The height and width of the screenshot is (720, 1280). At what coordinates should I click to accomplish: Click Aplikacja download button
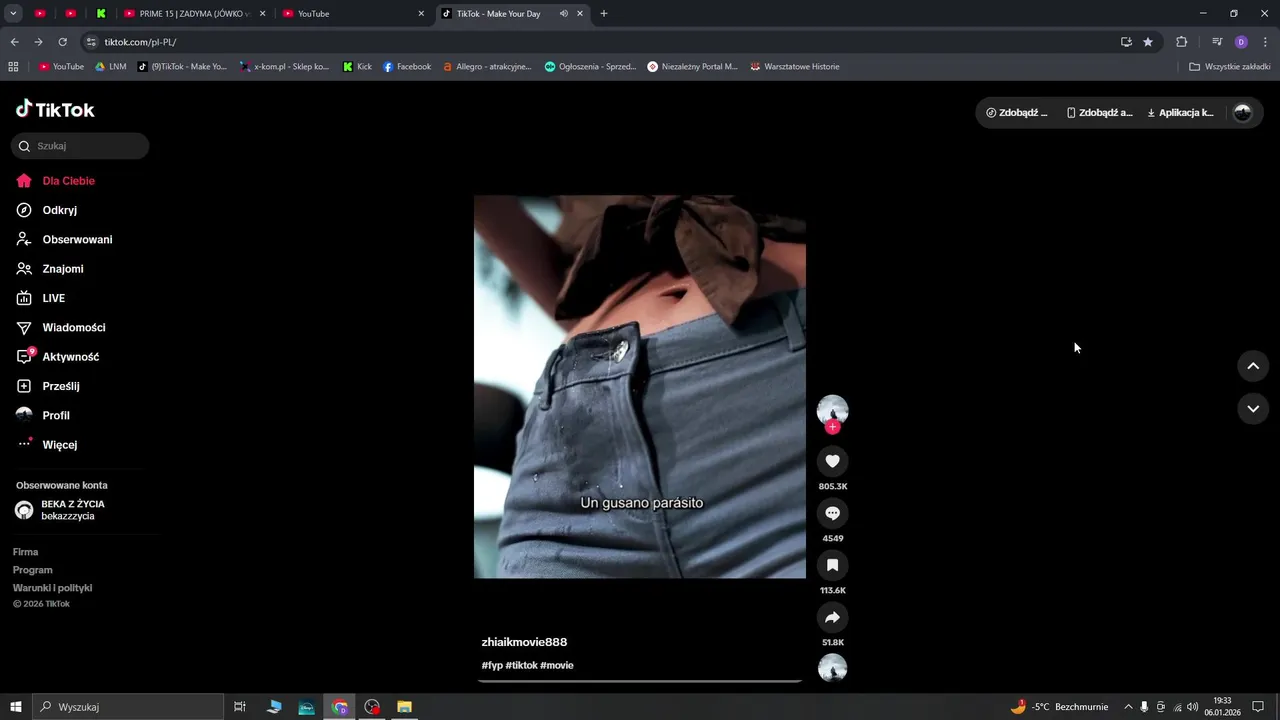coord(1180,113)
